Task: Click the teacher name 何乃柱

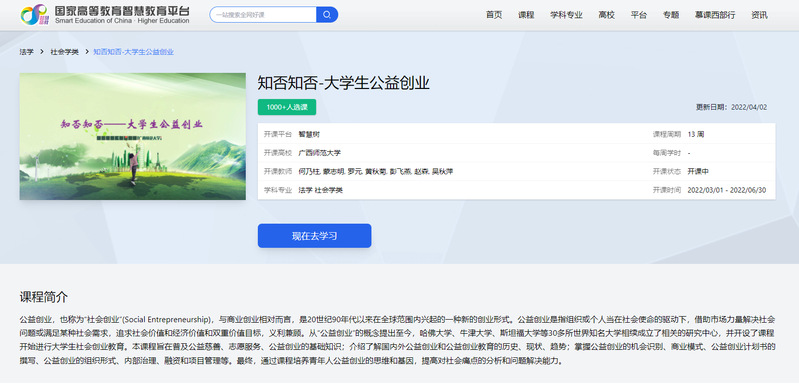Action: 309,172
